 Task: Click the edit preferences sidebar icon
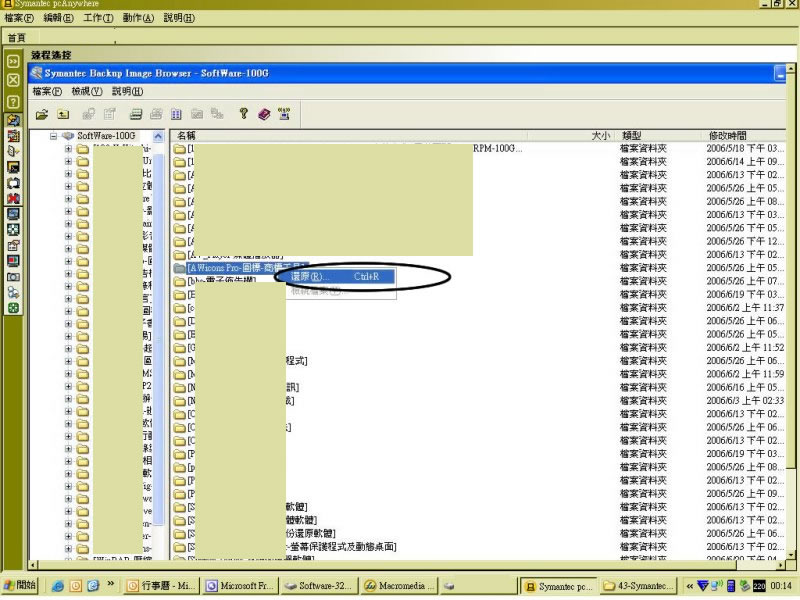(13, 245)
